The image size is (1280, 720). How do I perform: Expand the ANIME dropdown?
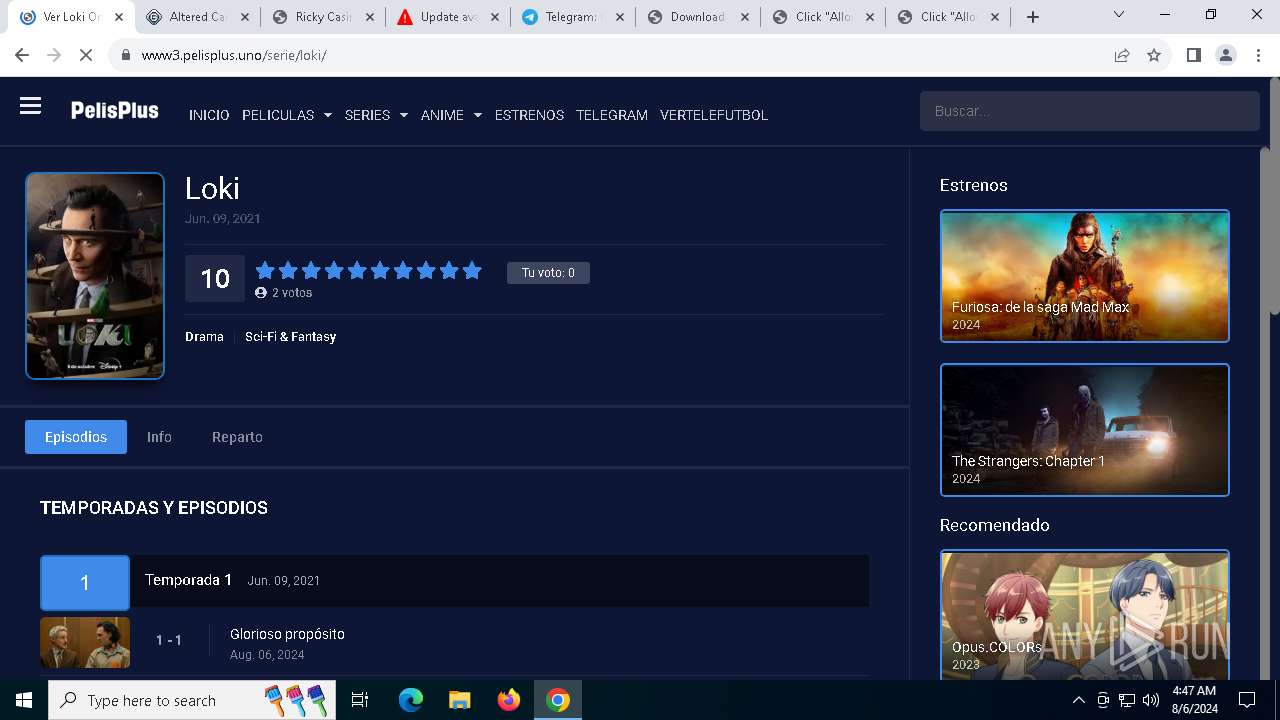coord(451,115)
